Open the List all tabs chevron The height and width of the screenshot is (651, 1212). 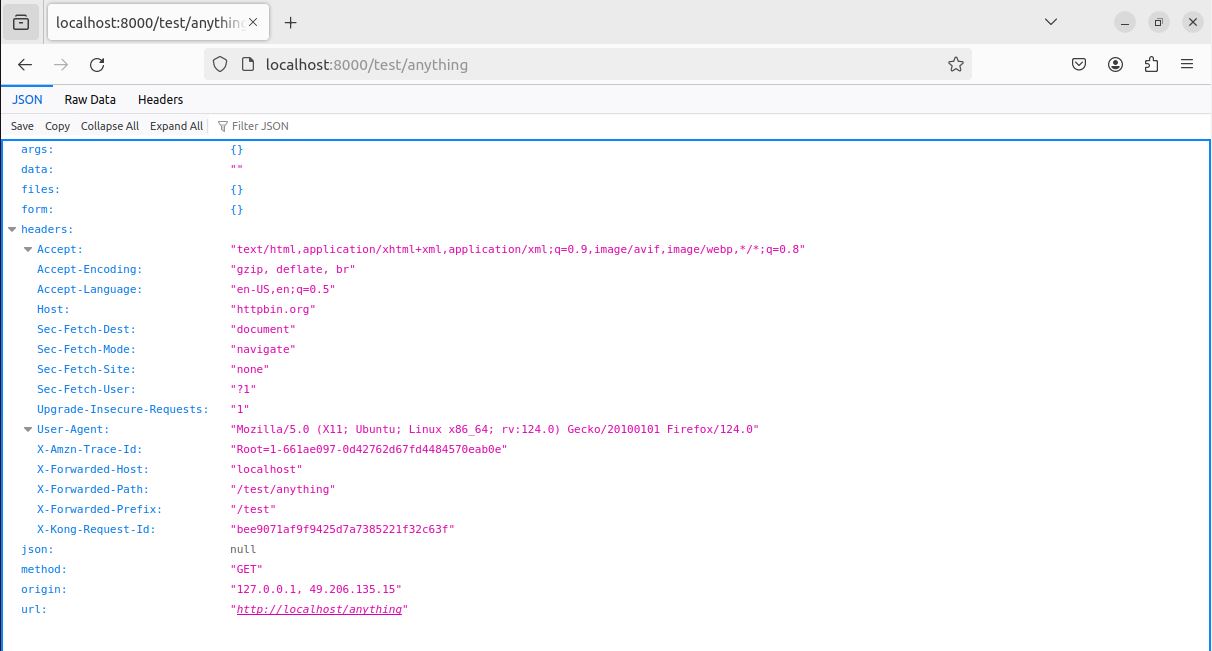pos(1050,22)
